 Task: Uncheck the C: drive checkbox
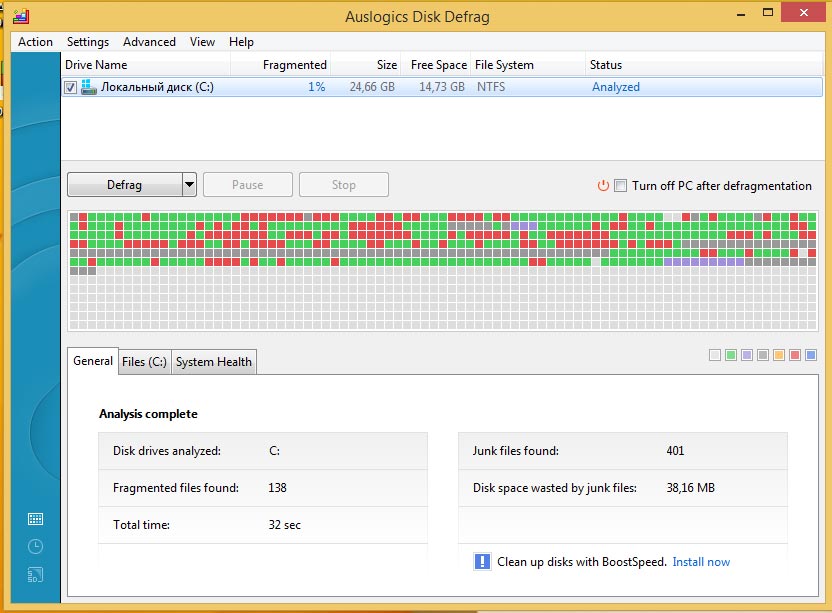coord(70,87)
